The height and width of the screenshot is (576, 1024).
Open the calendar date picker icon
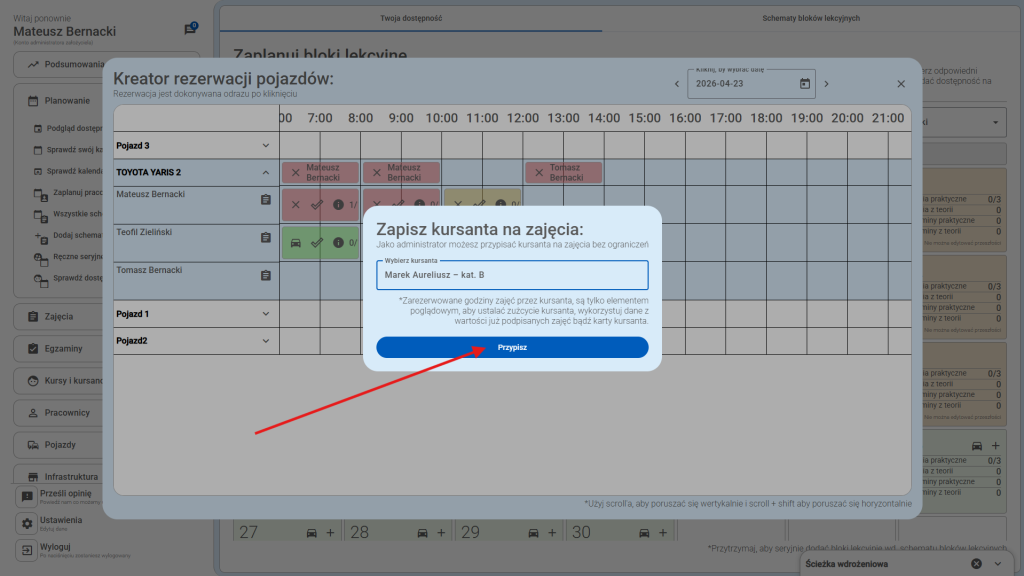[x=804, y=84]
